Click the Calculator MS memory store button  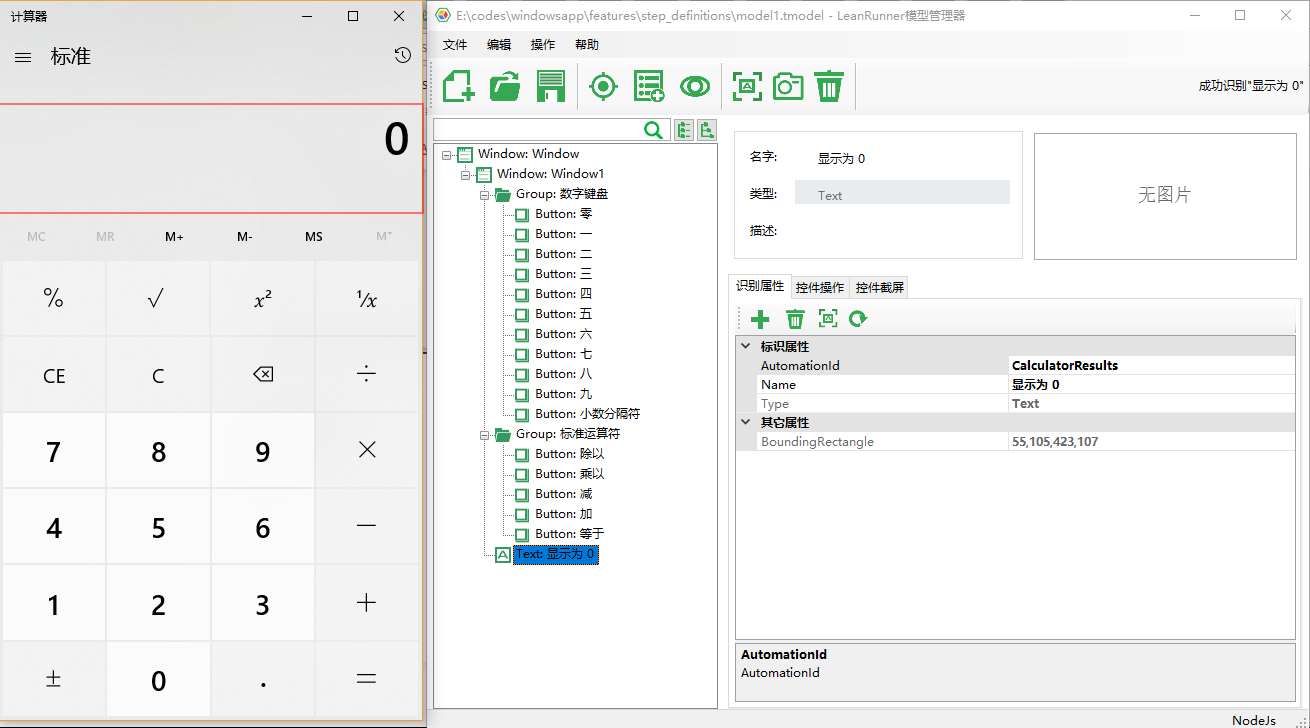pos(314,237)
